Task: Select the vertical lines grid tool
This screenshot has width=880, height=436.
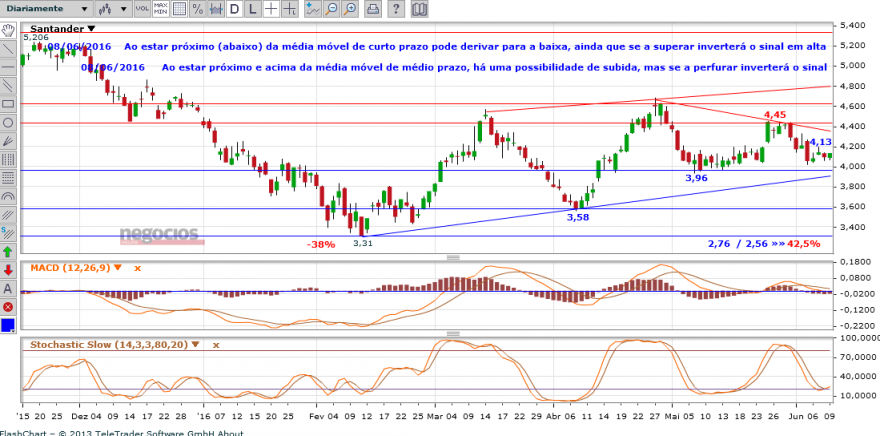Action: click(8, 159)
